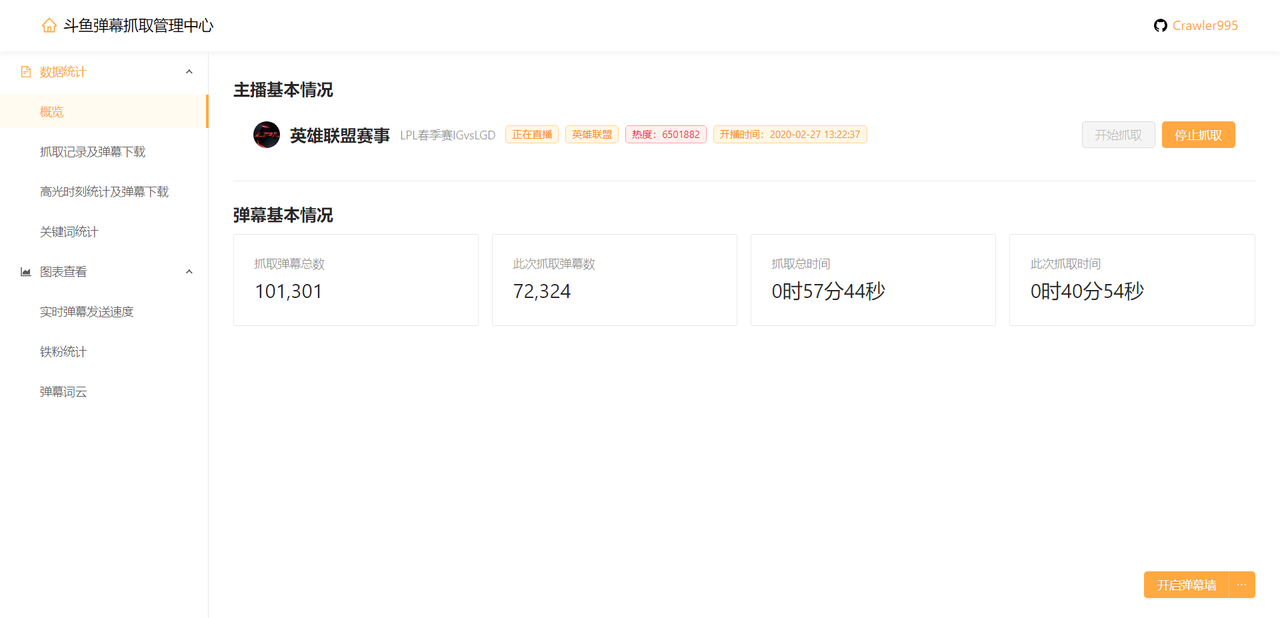Click the streamer avatar for 英雄联盟赛事

(x=266, y=135)
